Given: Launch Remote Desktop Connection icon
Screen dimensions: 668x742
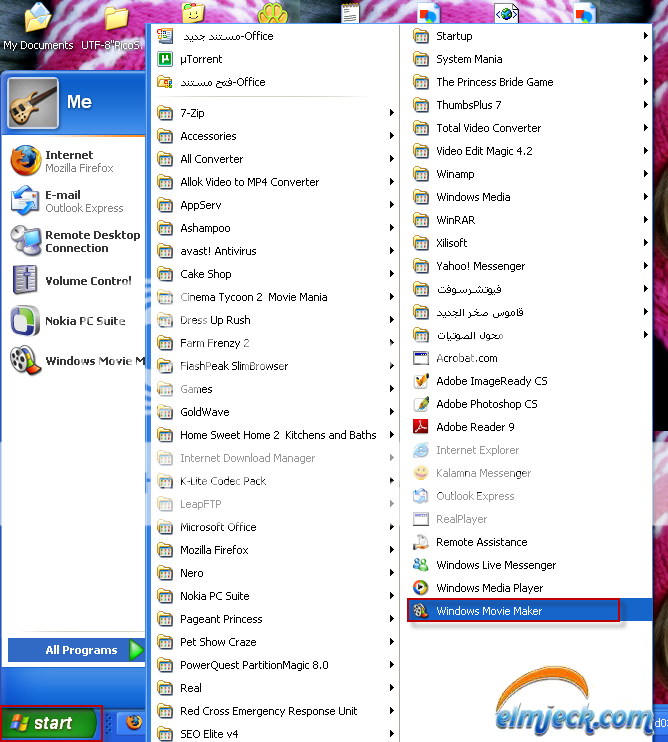Looking at the screenshot, I should pyautogui.click(x=26, y=241).
